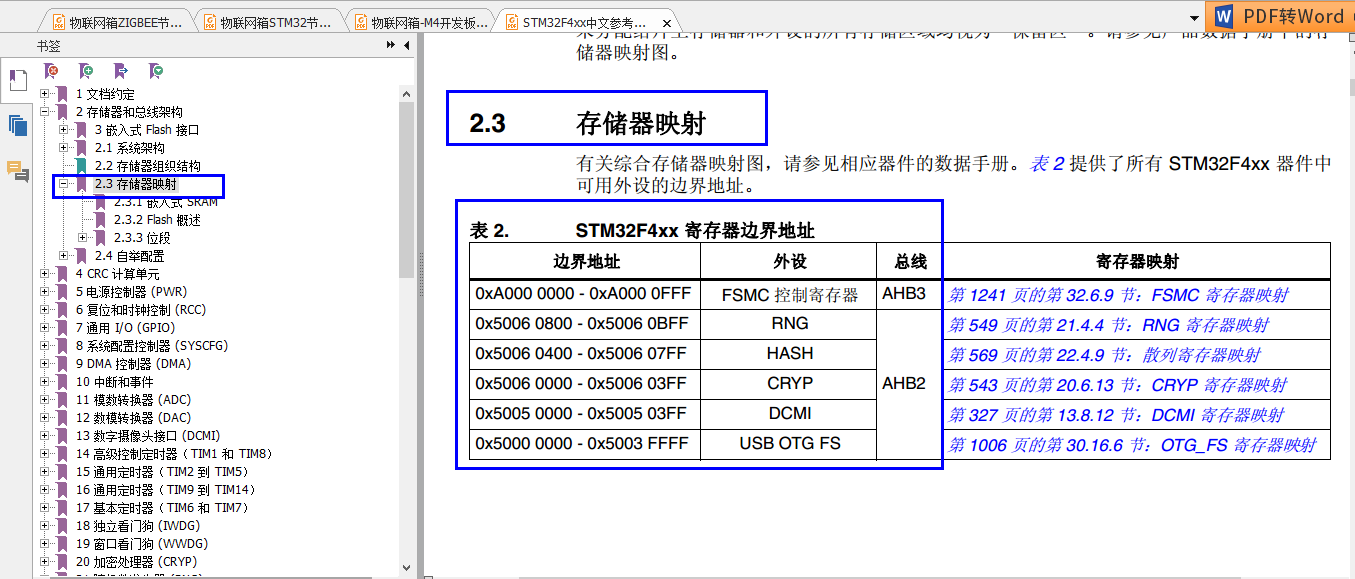Expand the '2.1 系统架构' bookmark

64,147
